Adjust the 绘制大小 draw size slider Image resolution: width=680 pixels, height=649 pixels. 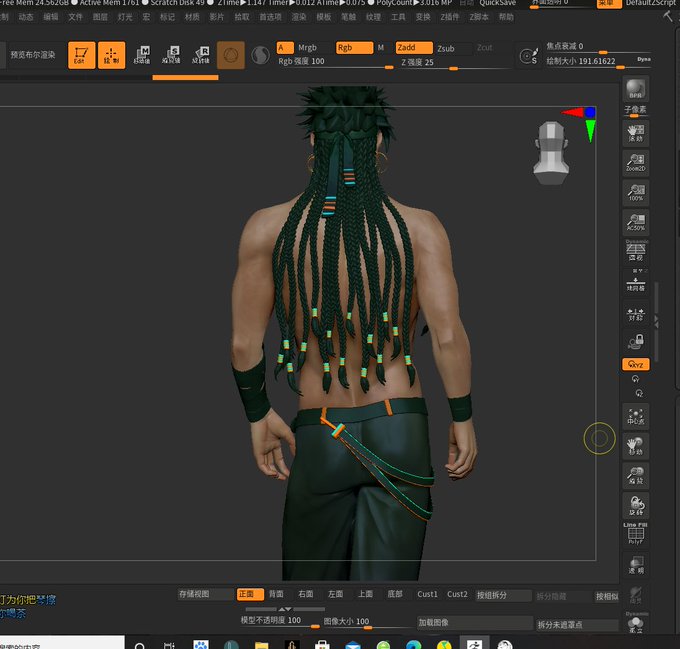[590, 62]
